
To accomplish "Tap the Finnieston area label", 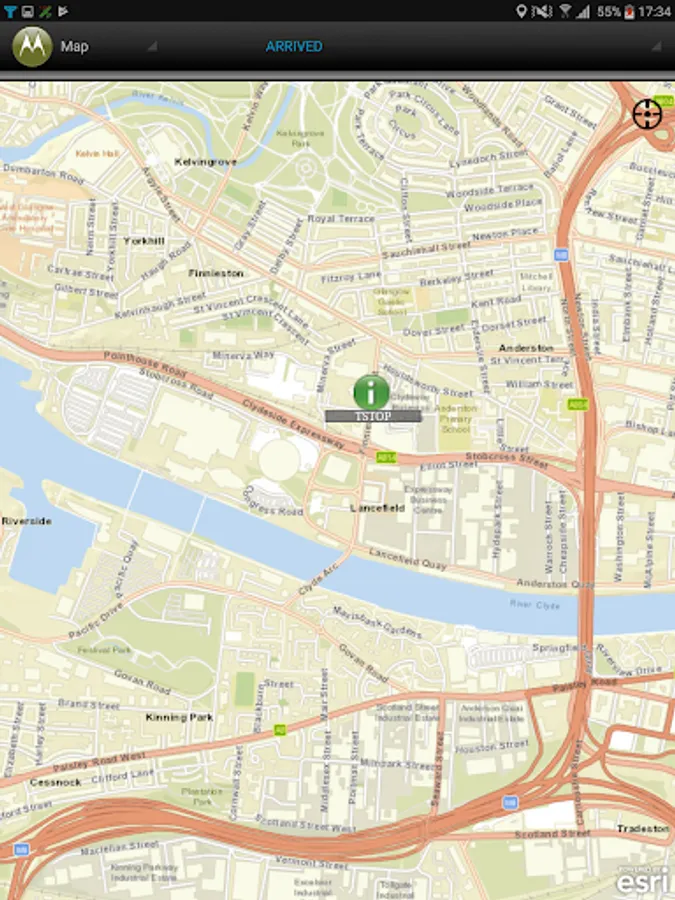I will click(x=216, y=273).
